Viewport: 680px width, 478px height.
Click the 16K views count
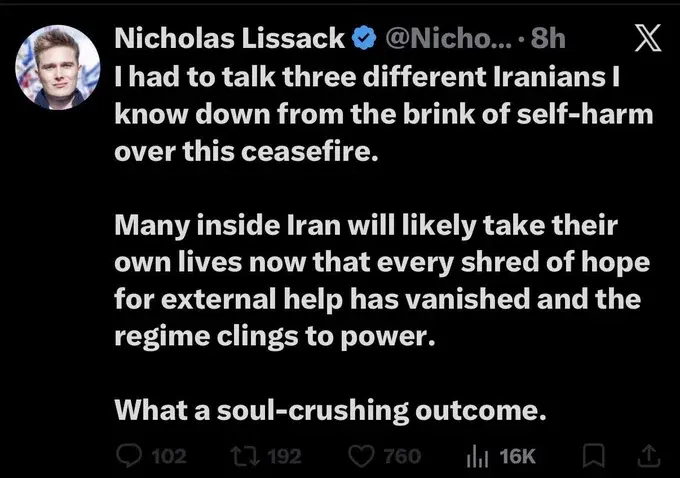coord(517,456)
